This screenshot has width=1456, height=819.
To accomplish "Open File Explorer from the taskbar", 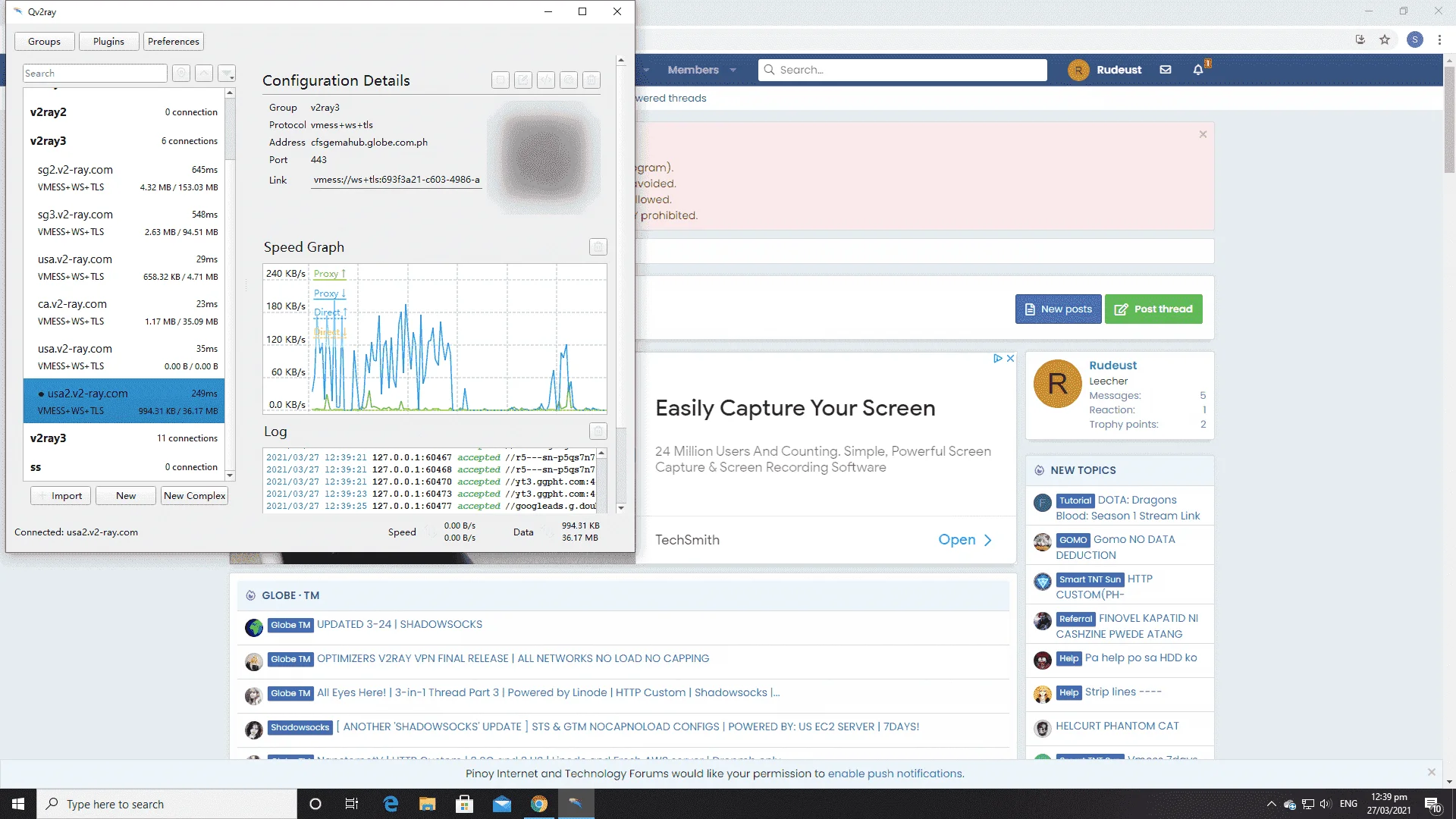I will tap(427, 804).
